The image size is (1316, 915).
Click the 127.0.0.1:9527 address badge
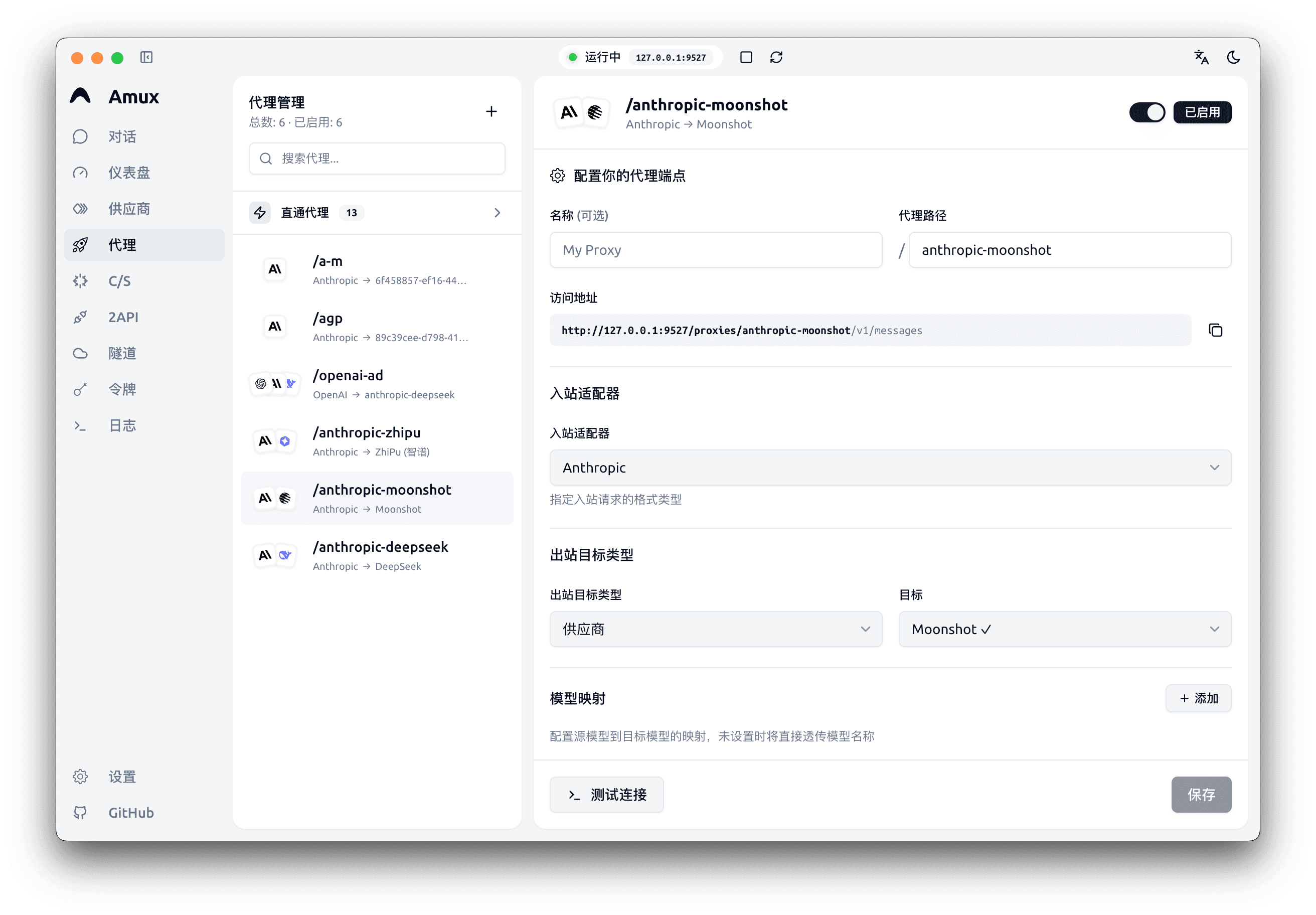click(671, 57)
